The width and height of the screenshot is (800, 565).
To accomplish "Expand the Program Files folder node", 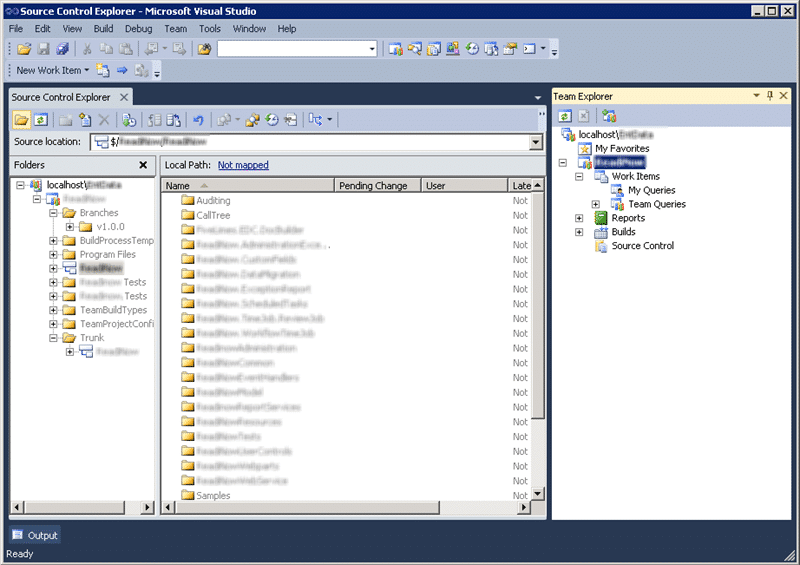I will 54,254.
